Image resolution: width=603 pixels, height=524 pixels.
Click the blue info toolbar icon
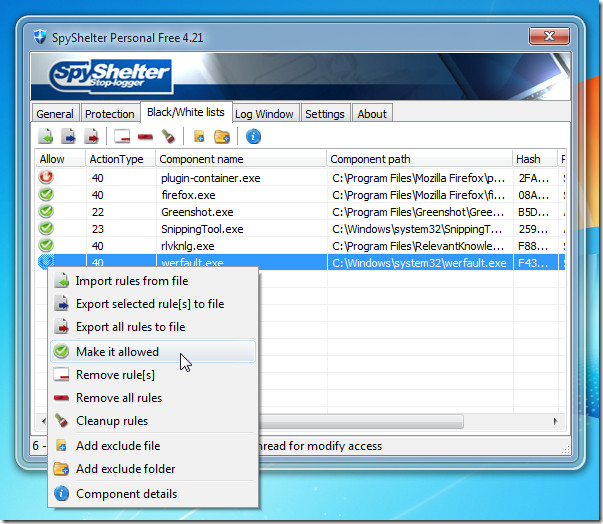tap(253, 136)
